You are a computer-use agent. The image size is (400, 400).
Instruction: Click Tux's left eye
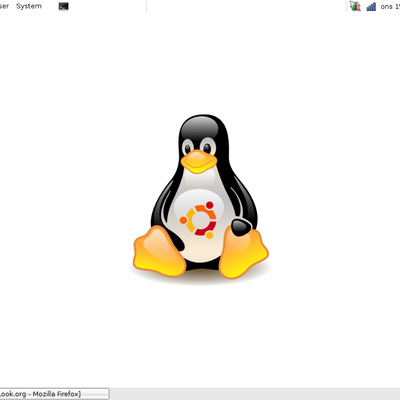(188, 147)
